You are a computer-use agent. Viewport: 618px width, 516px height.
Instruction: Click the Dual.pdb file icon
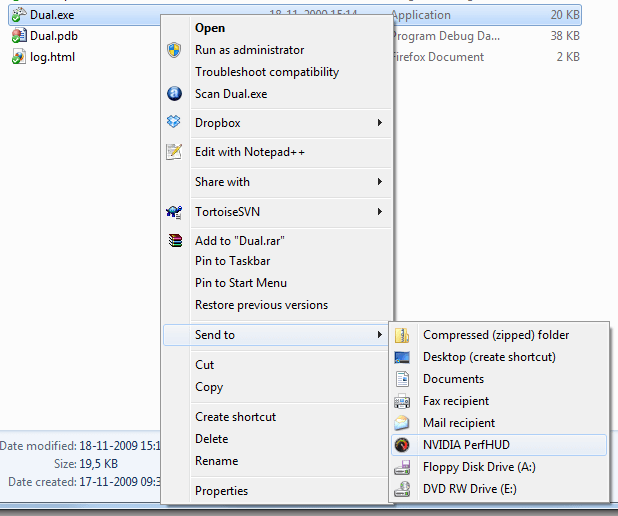tap(19, 36)
